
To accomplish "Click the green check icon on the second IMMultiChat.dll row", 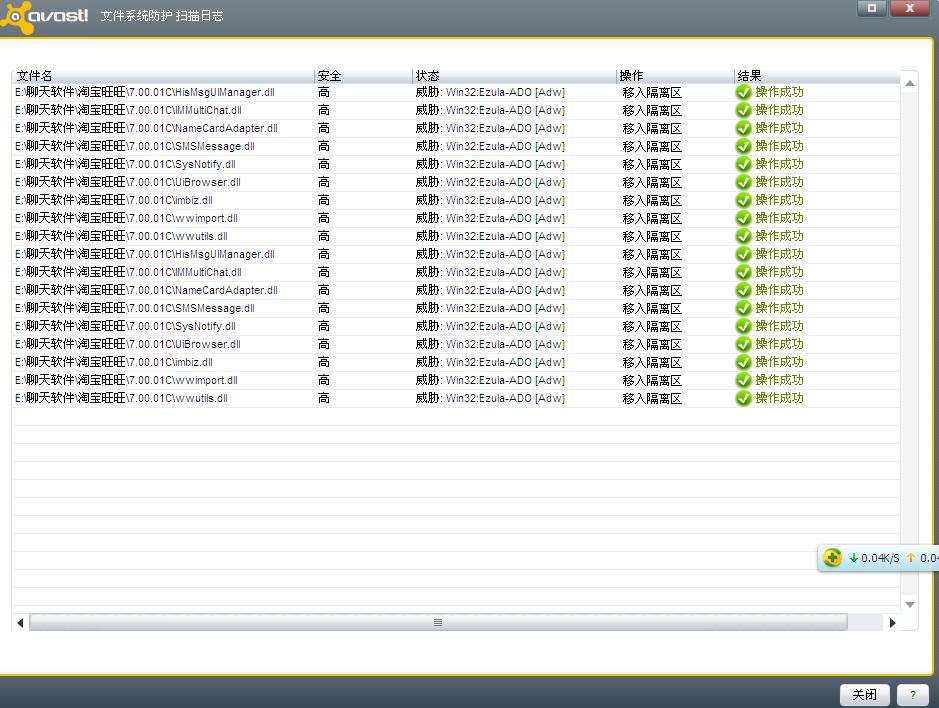I will click(x=743, y=272).
